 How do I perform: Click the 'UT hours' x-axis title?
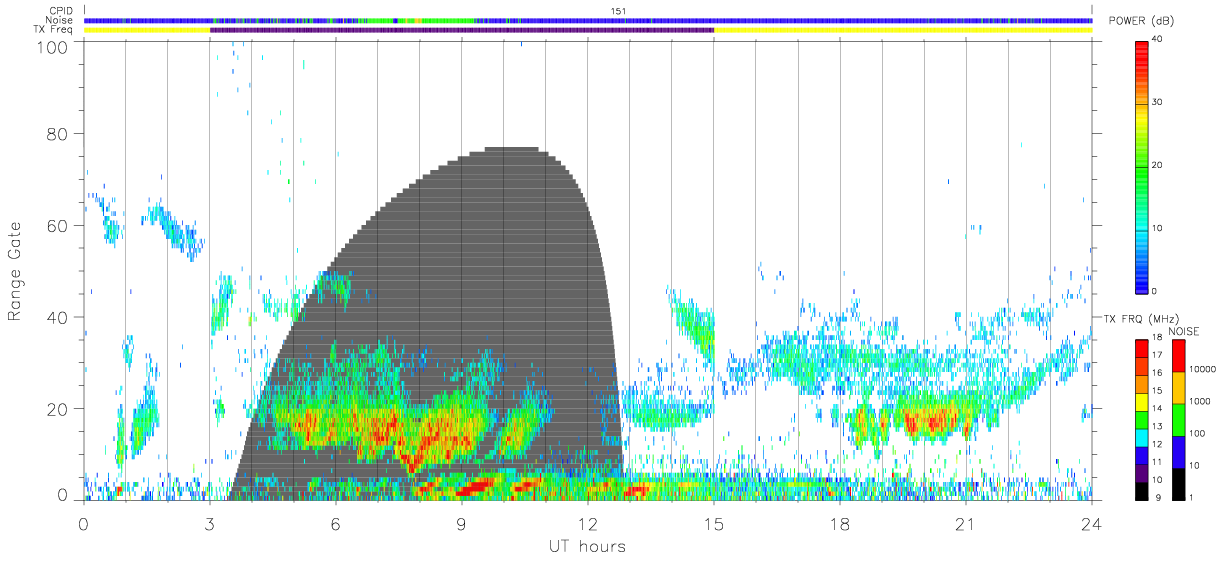(586, 546)
